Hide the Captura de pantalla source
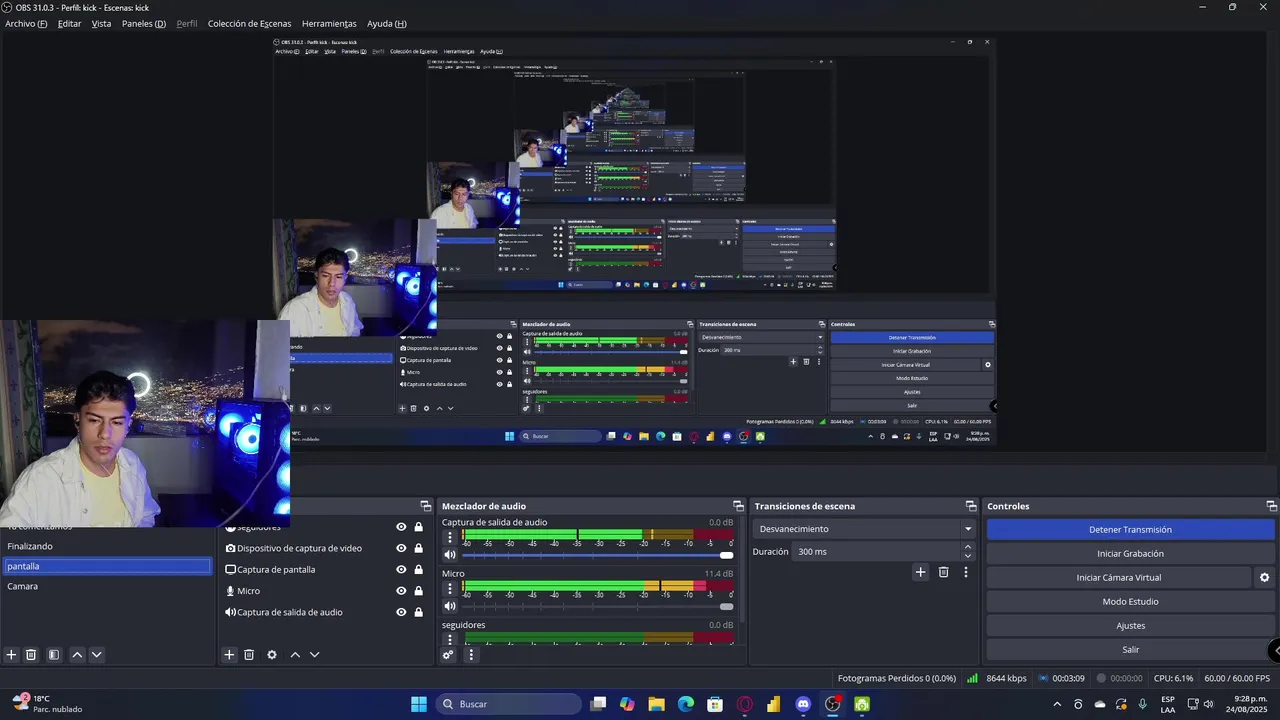This screenshot has height=720, width=1280. 401,570
